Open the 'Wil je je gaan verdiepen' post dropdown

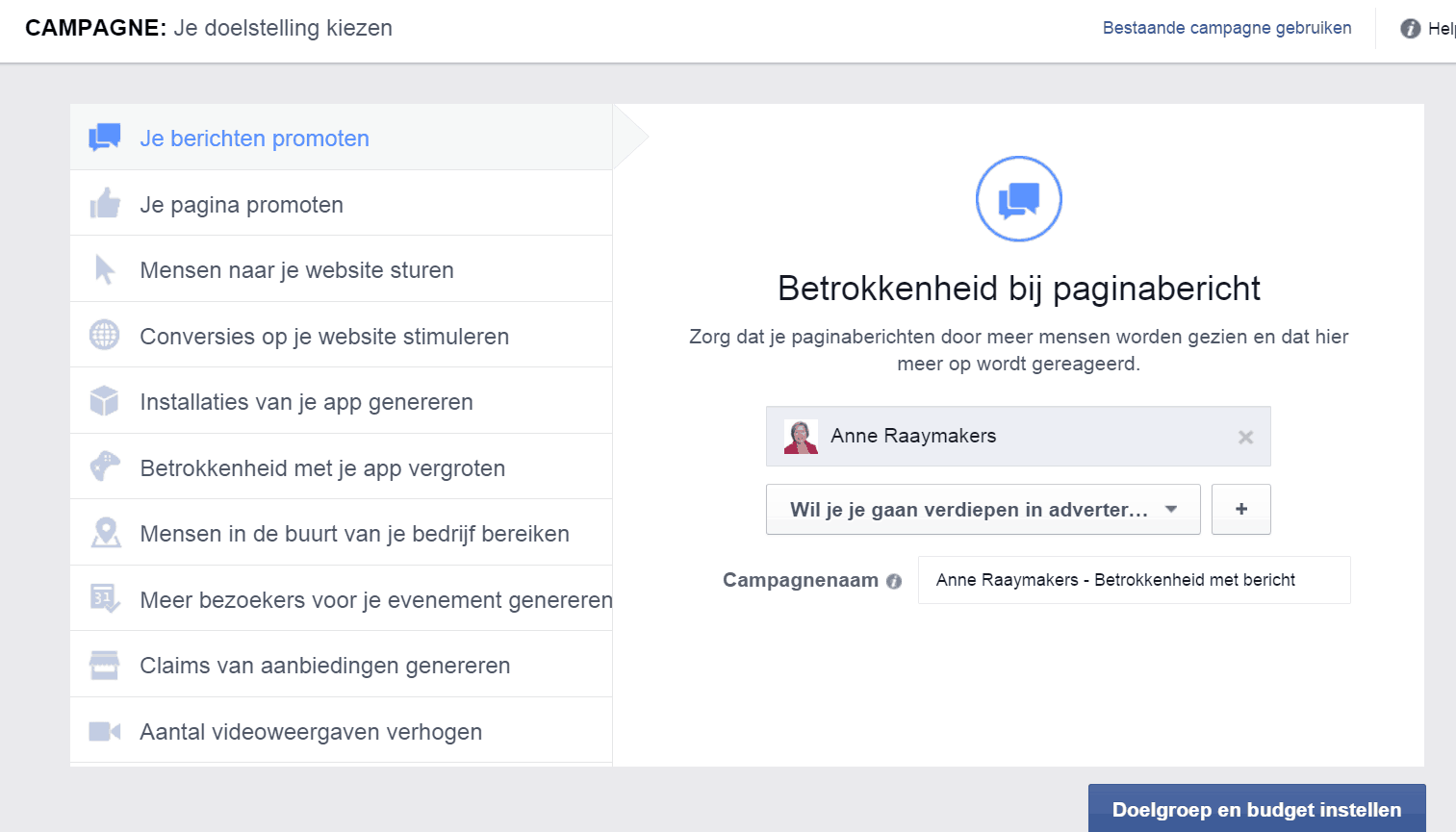[x=983, y=510]
